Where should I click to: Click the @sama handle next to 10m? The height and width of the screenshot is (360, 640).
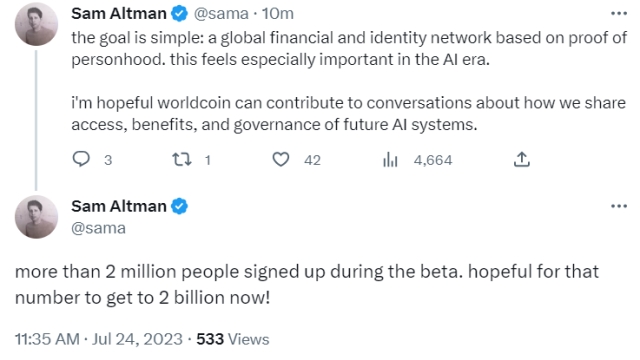pos(221,14)
